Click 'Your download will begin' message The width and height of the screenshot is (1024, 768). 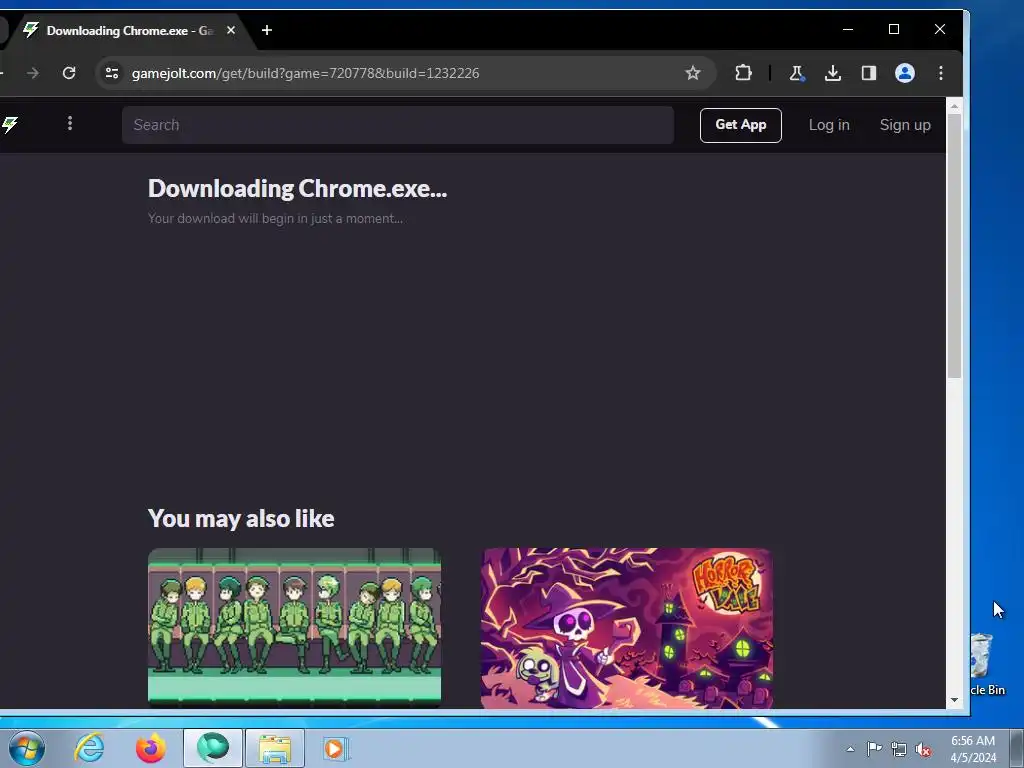click(275, 219)
